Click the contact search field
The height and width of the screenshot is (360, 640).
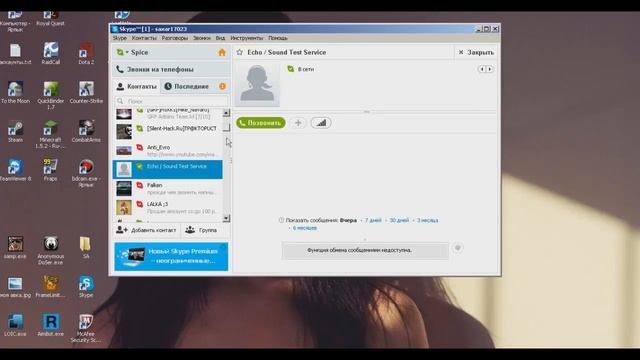(171, 101)
